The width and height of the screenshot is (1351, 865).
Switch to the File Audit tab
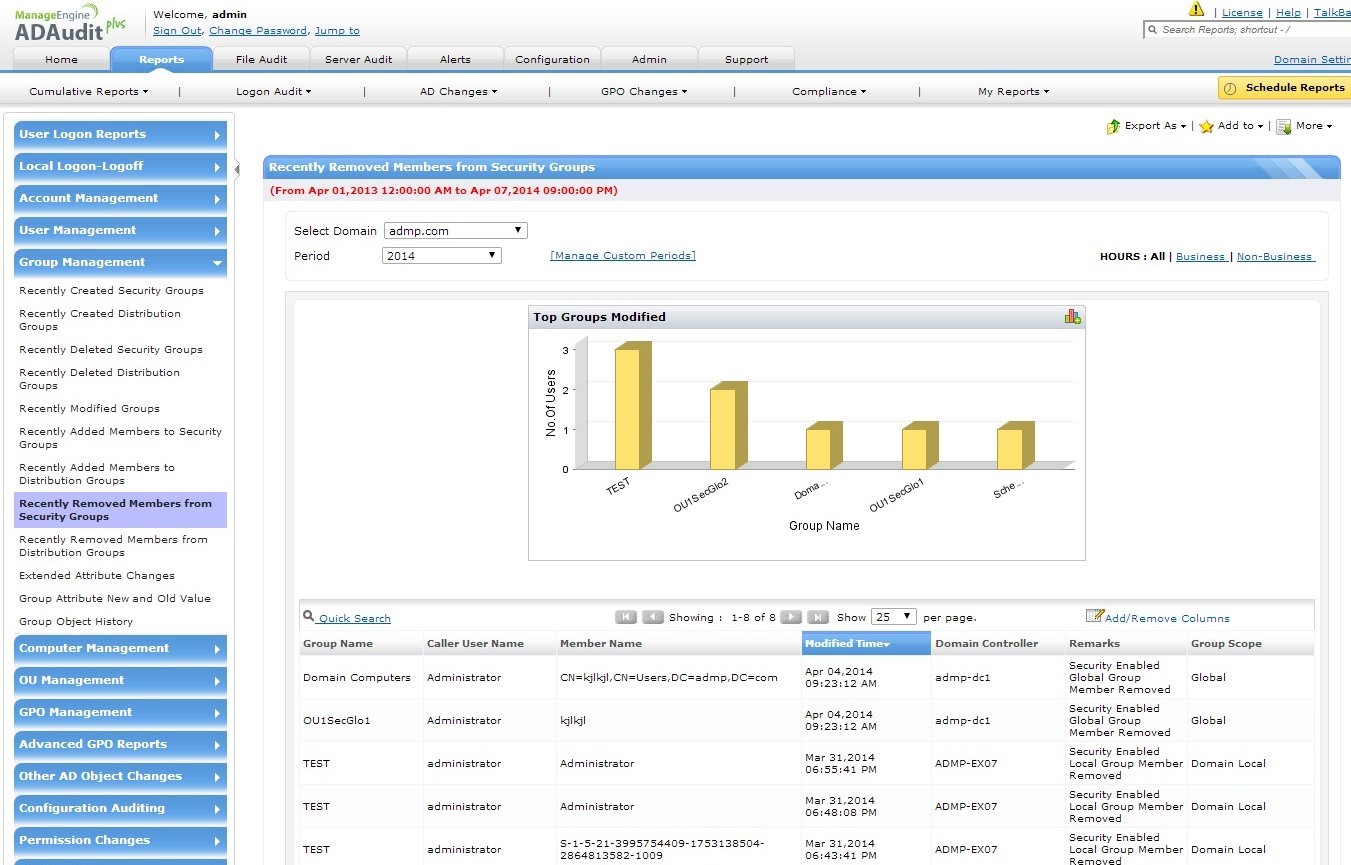261,59
